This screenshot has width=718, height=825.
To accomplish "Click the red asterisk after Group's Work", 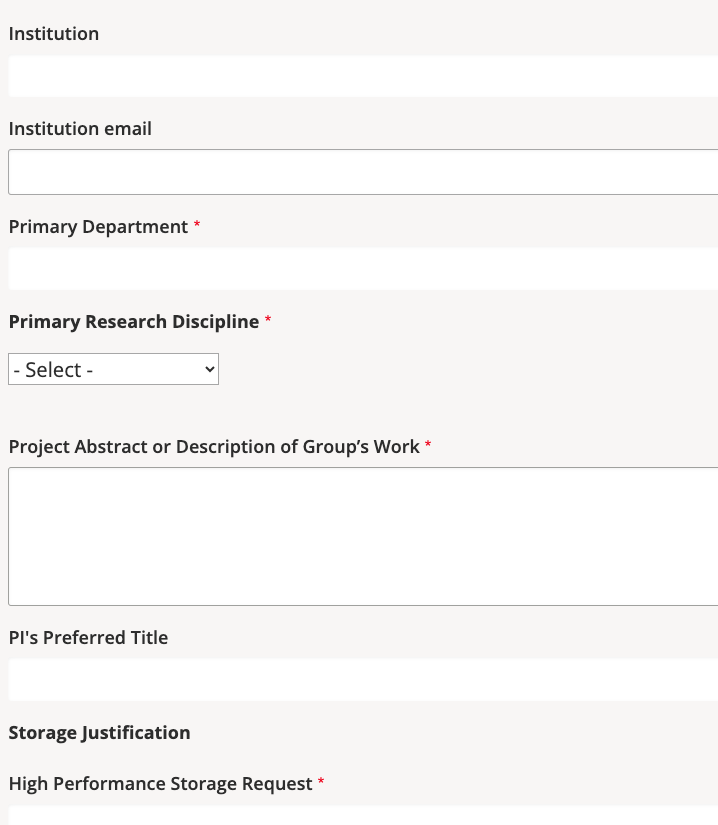I will coord(428,446).
